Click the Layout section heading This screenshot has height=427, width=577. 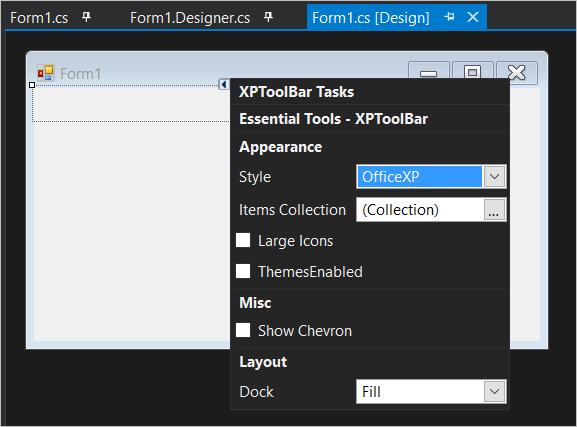coord(263,362)
